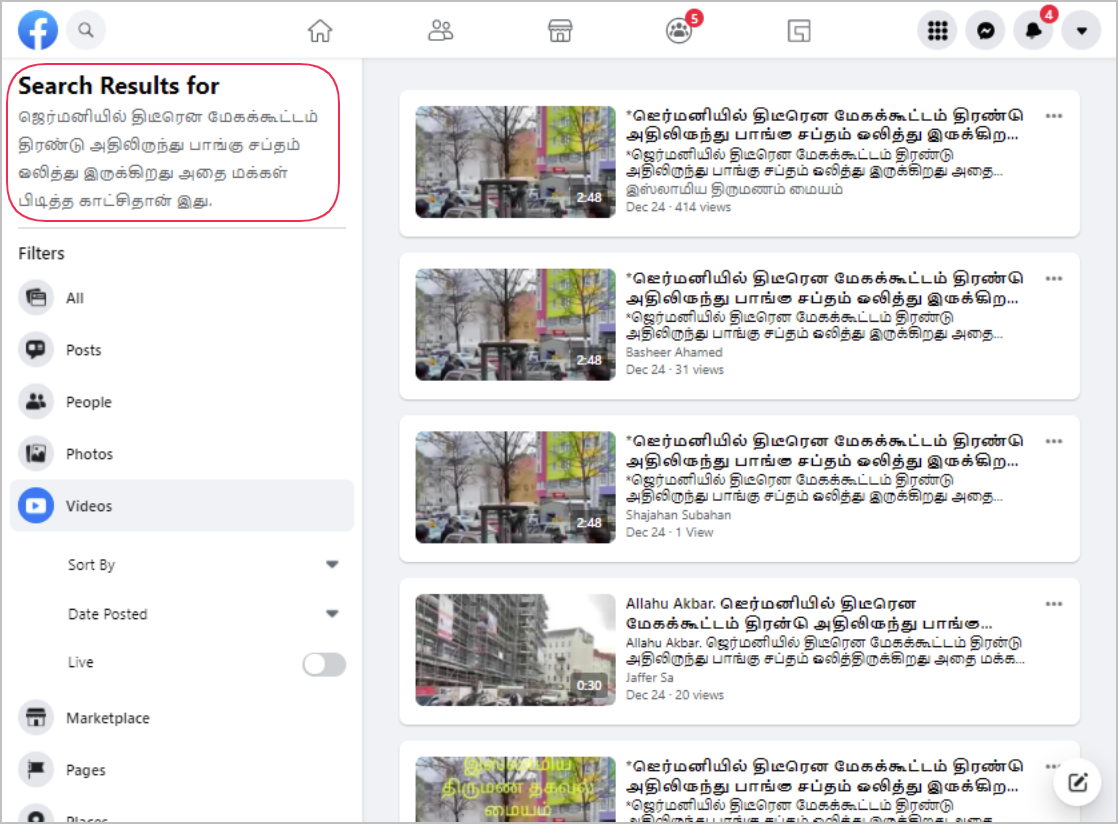Click the sidebar Marketplace storefront icon
Viewport: 1118px width, 824px height.
36,718
